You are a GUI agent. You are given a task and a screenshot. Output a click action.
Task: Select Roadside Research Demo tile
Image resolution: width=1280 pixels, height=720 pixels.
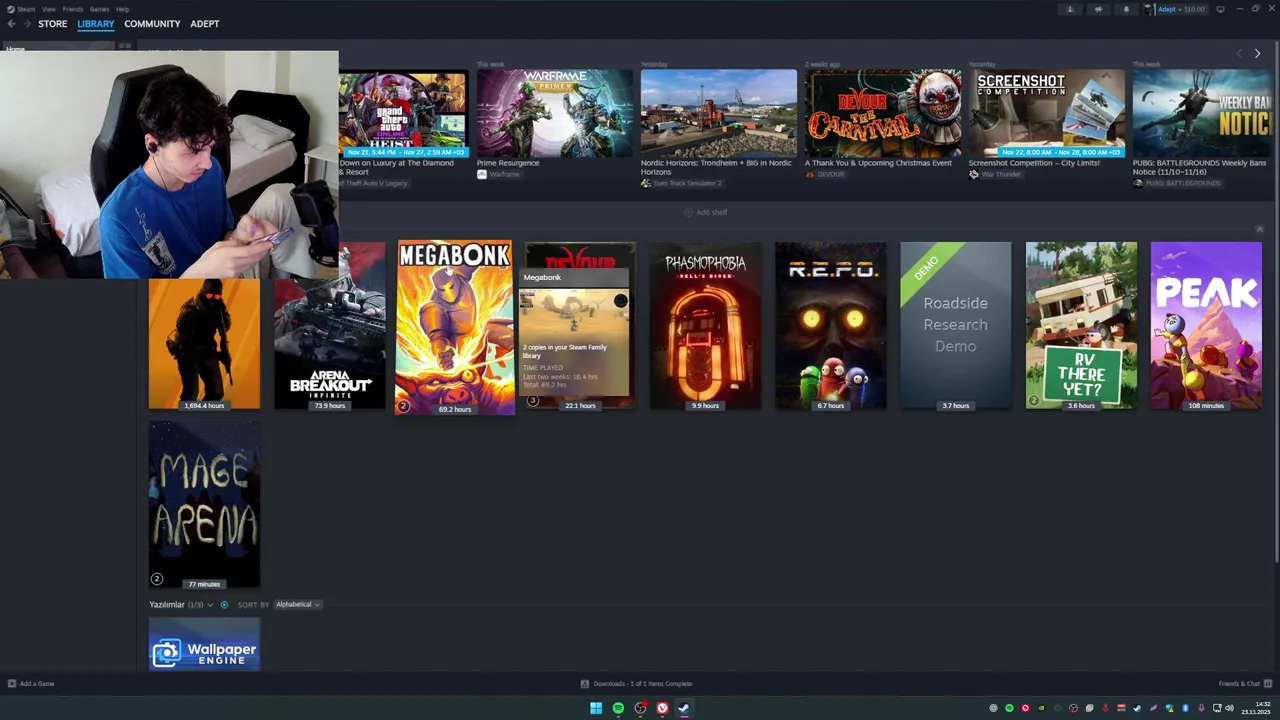click(955, 325)
